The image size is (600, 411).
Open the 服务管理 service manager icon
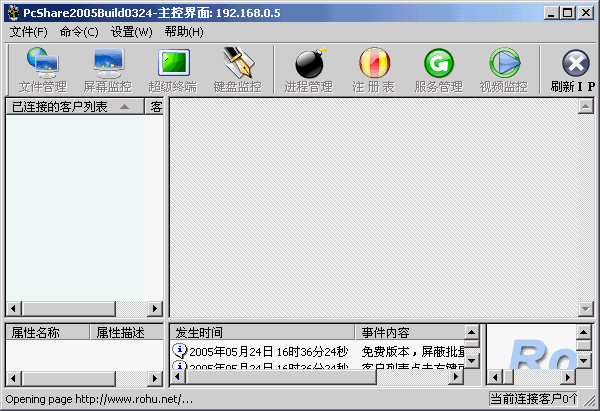[438, 70]
